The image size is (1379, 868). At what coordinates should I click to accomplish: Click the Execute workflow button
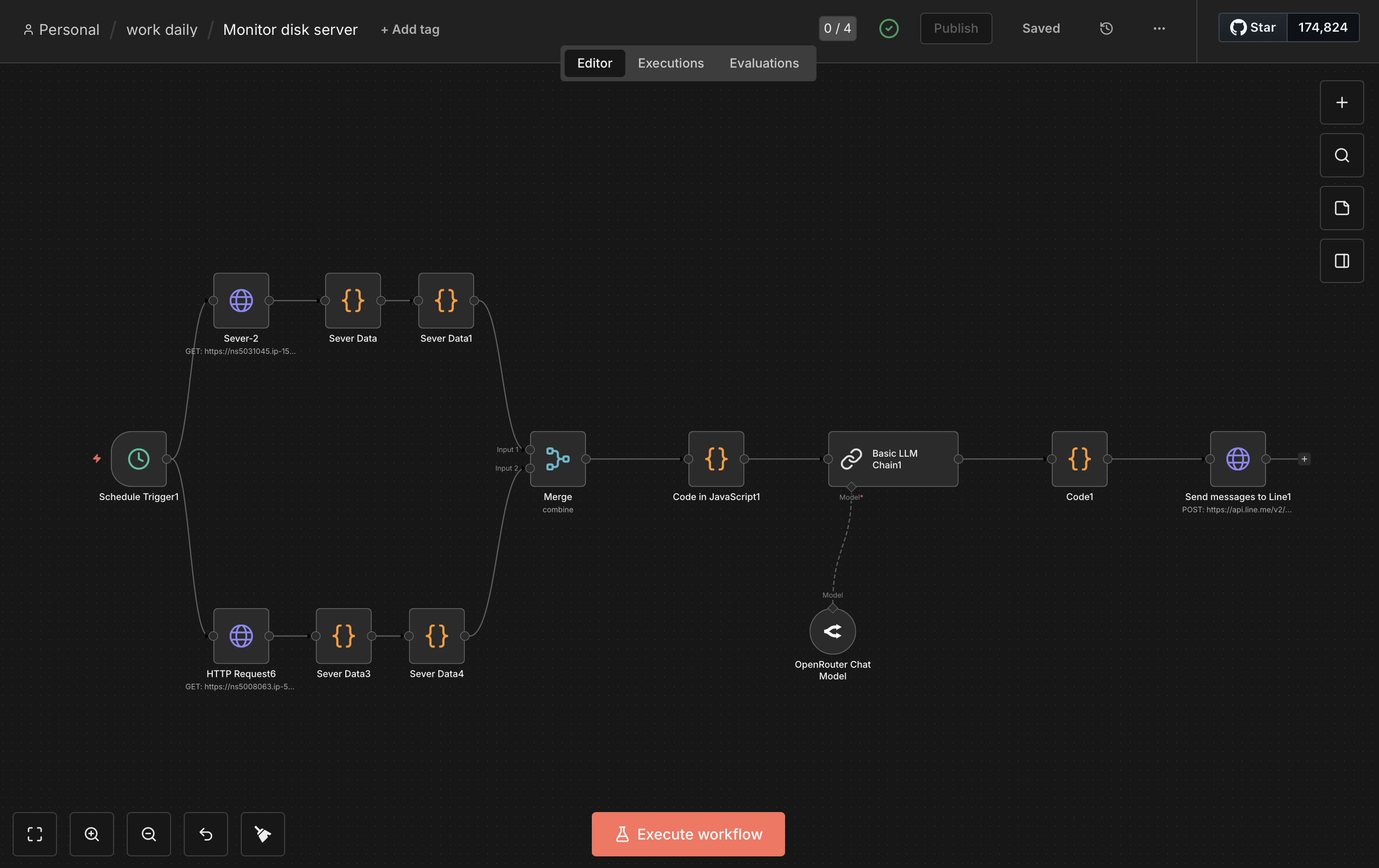tap(688, 834)
